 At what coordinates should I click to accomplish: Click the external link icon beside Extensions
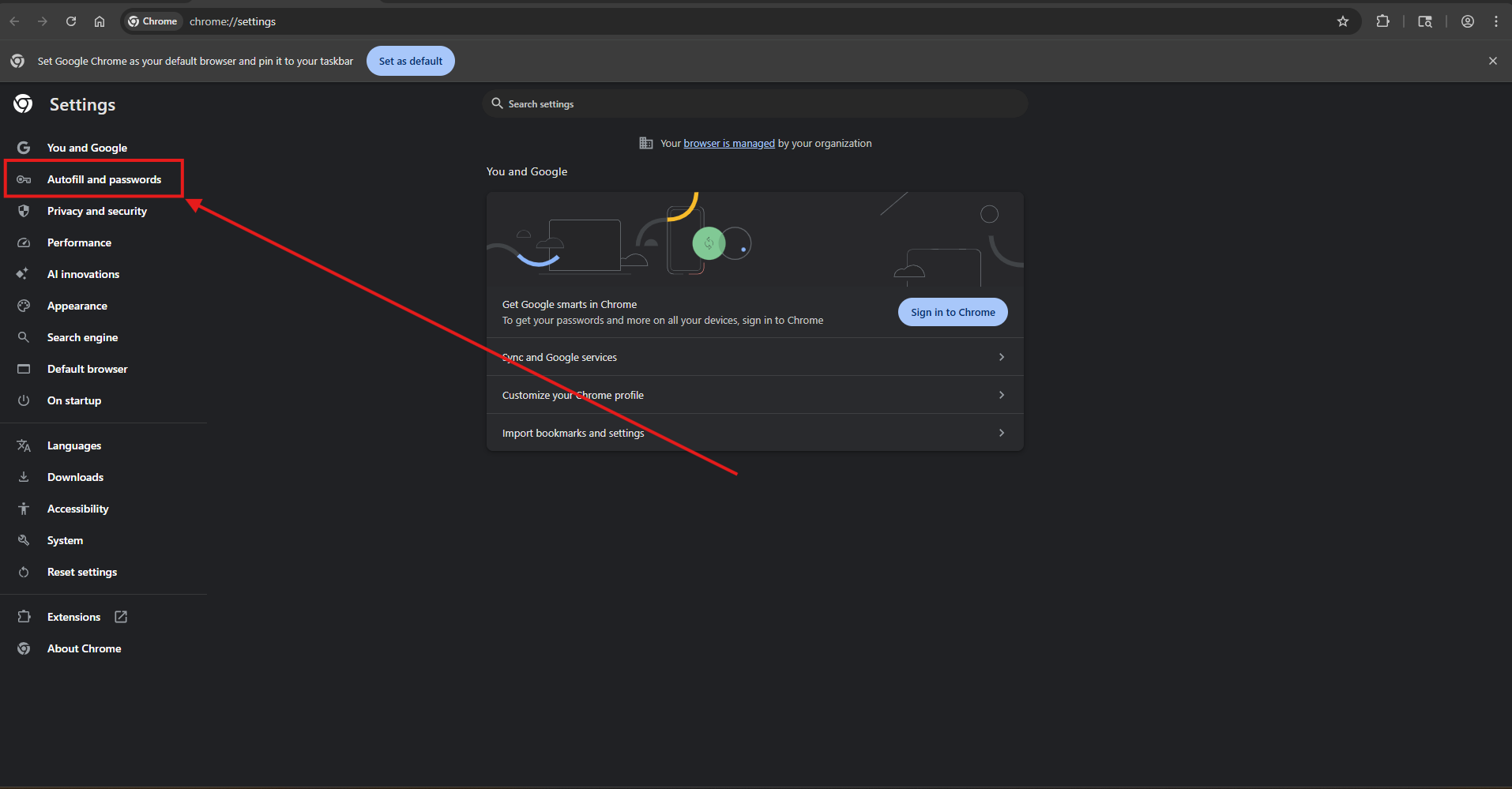click(x=121, y=617)
